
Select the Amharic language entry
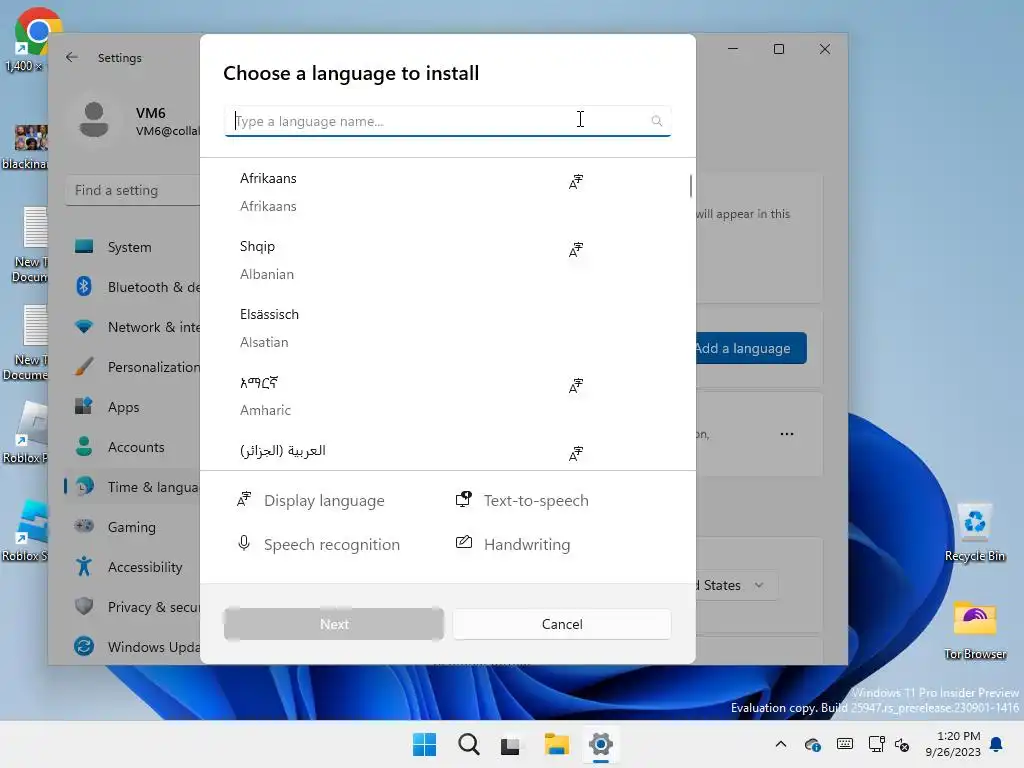[x=447, y=396]
